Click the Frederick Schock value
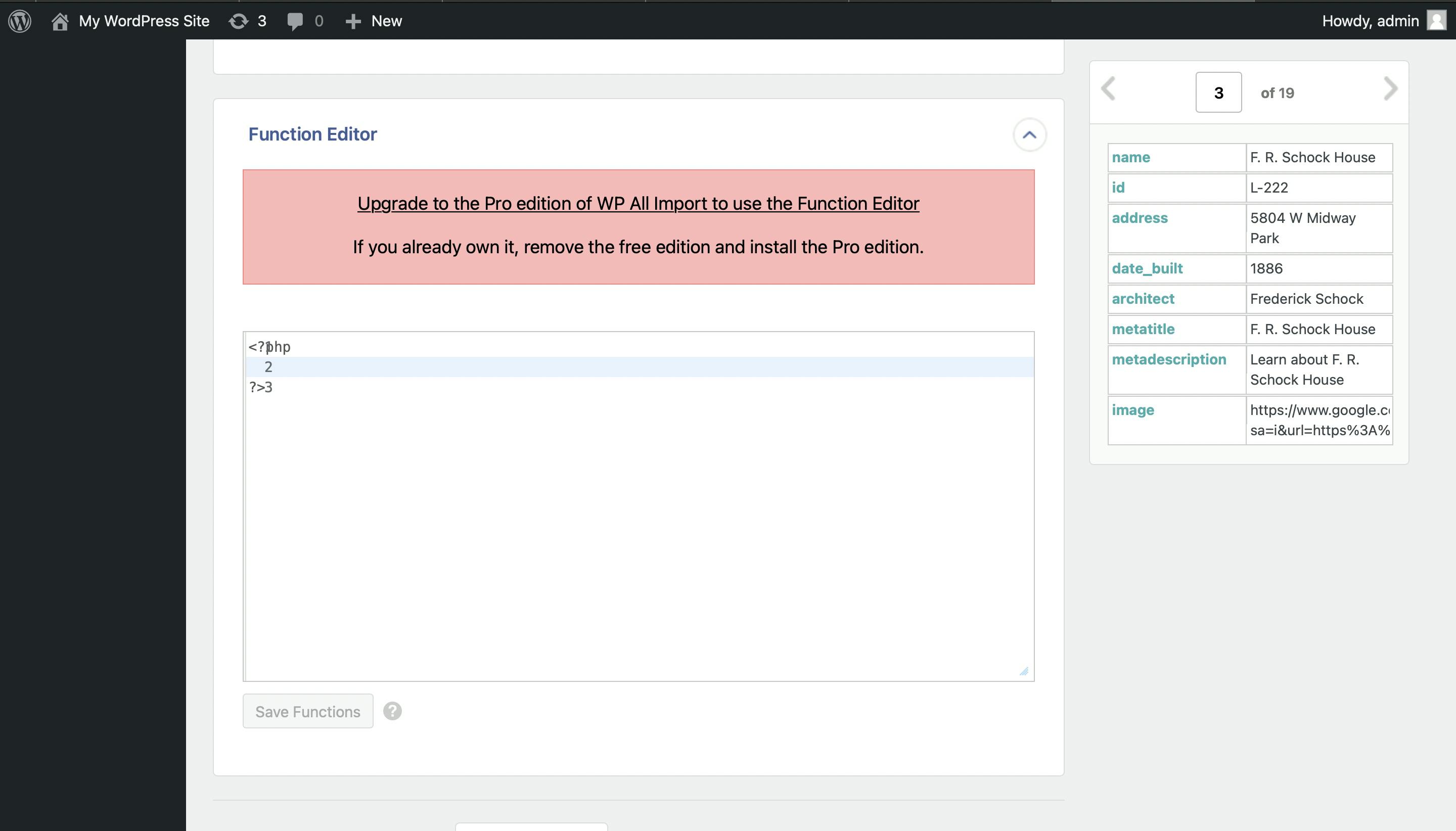The image size is (1456, 831). click(x=1306, y=299)
